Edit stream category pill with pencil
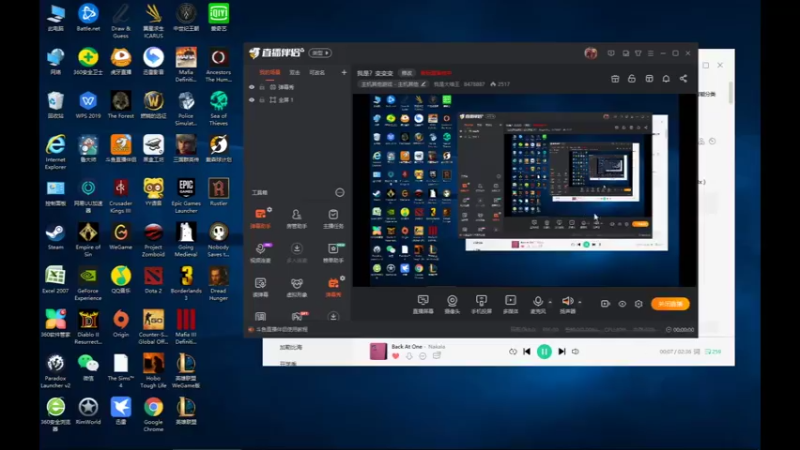The height and width of the screenshot is (450, 800). coord(392,84)
